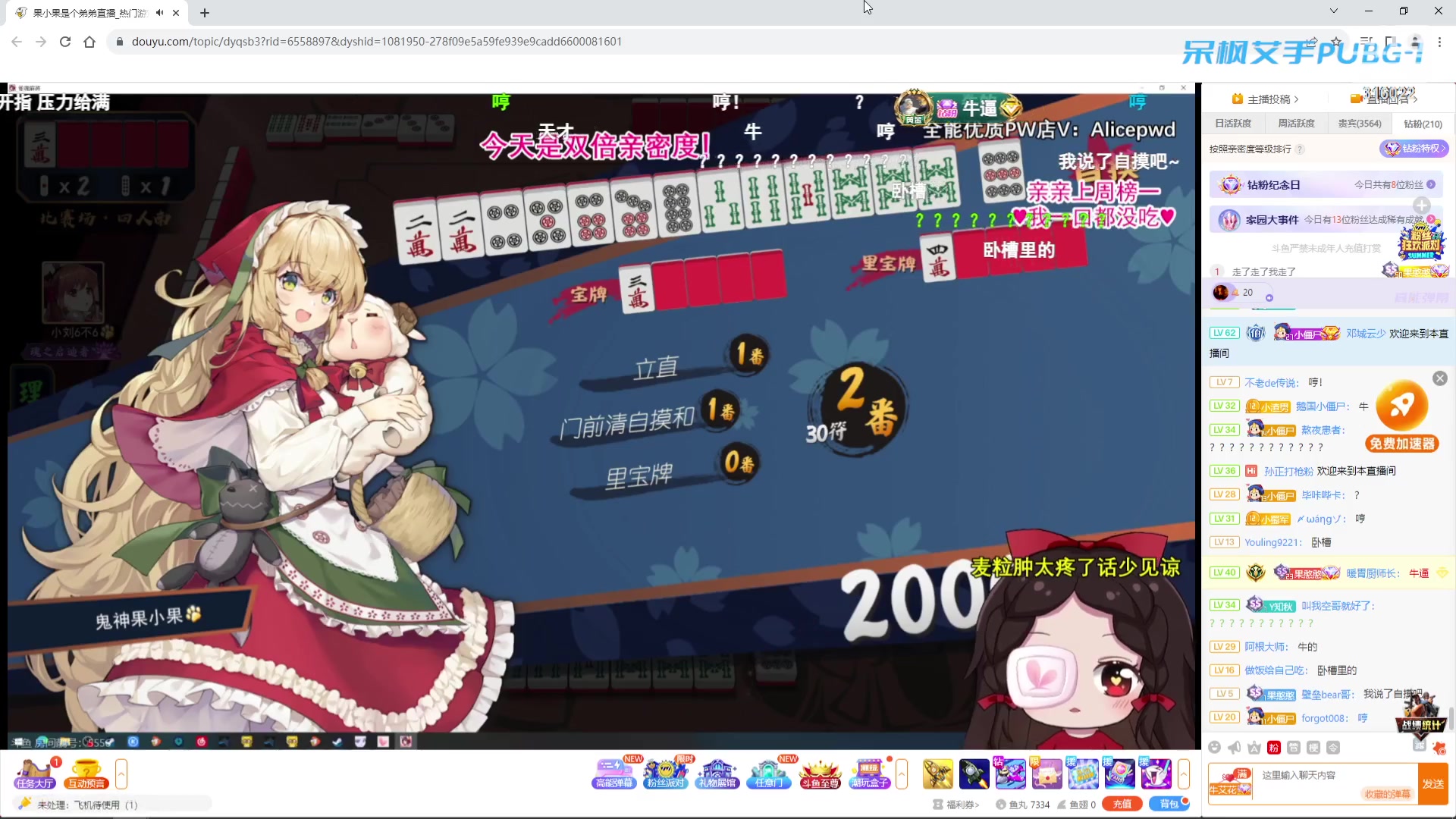The image size is (1456, 819).
Task: Mute the tab audio speaker icon
Action: 159,13
